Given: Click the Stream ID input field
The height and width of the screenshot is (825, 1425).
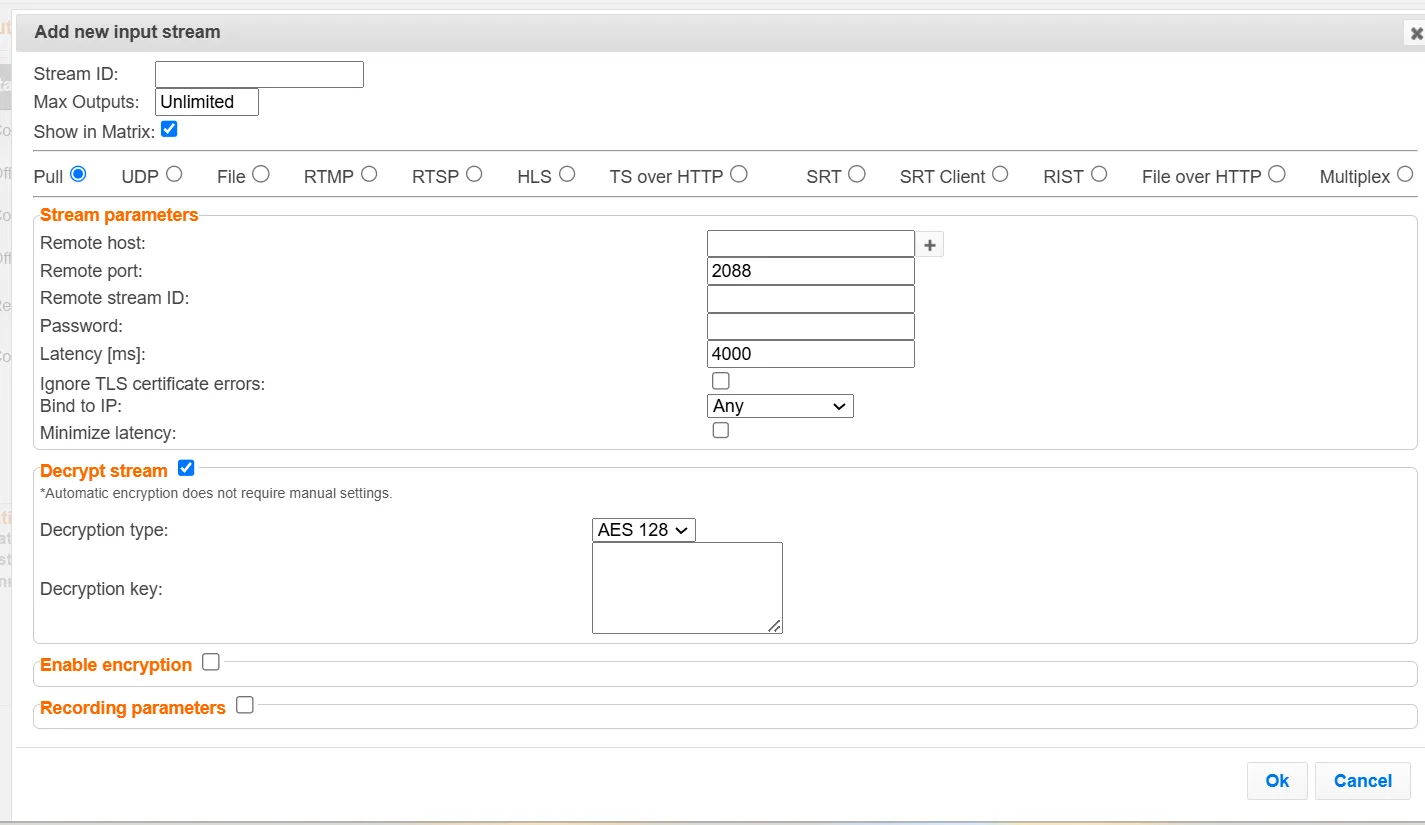Looking at the screenshot, I should pos(259,74).
